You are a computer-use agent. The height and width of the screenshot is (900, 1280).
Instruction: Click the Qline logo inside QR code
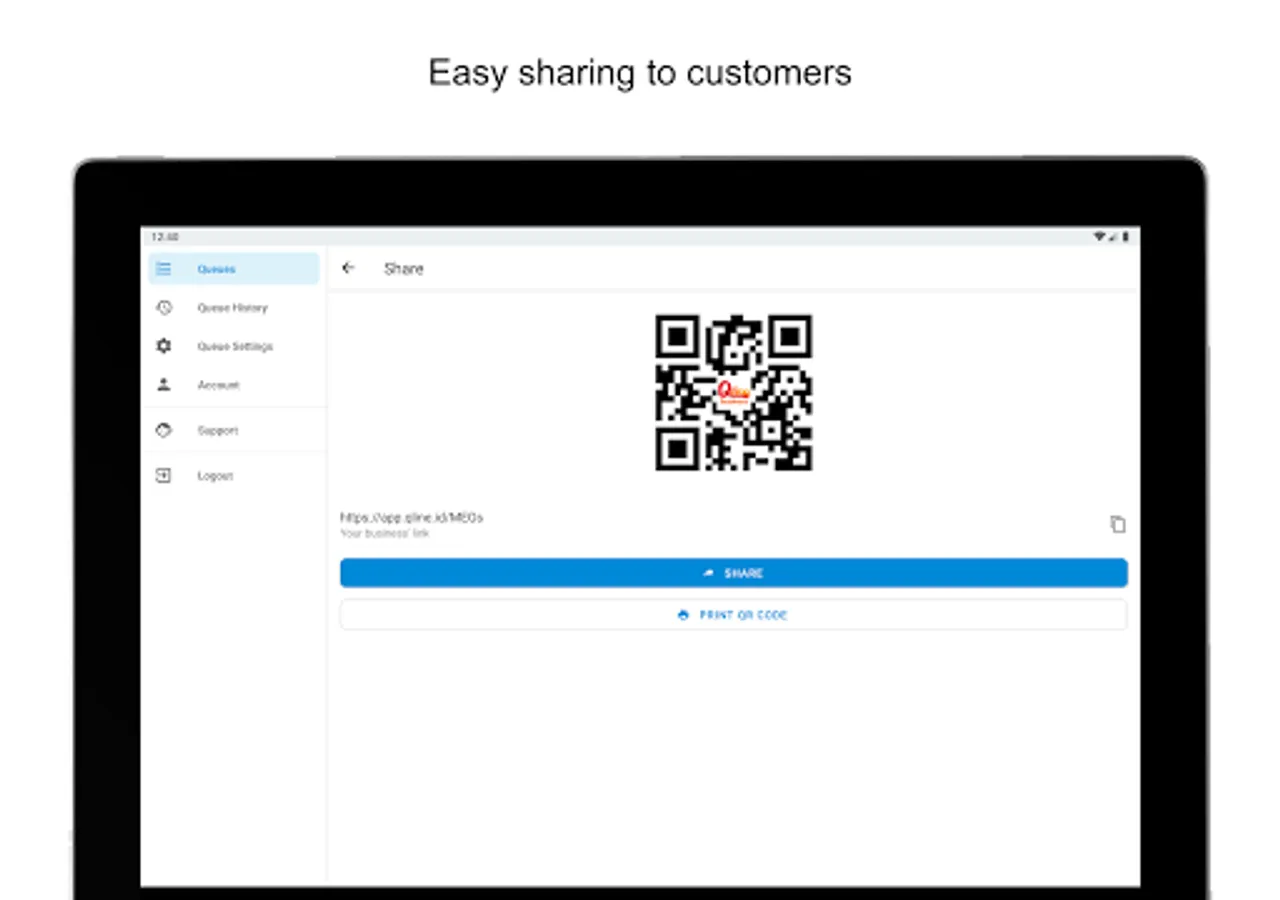point(735,392)
